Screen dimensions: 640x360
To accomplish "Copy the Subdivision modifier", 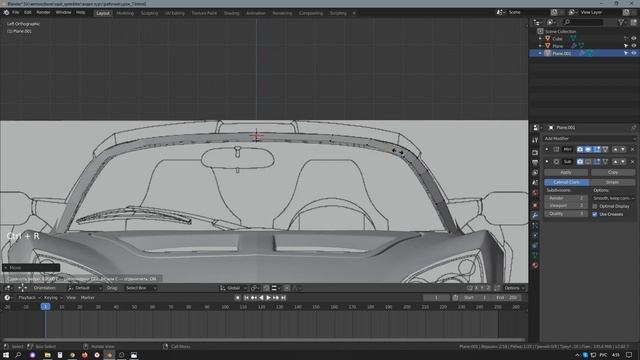I will [613, 172].
